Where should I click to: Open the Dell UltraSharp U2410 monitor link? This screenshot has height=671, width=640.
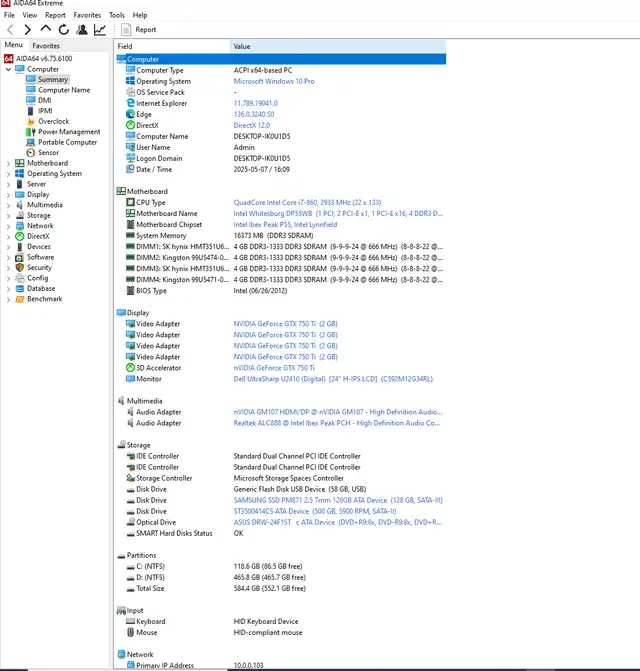[x=333, y=379]
